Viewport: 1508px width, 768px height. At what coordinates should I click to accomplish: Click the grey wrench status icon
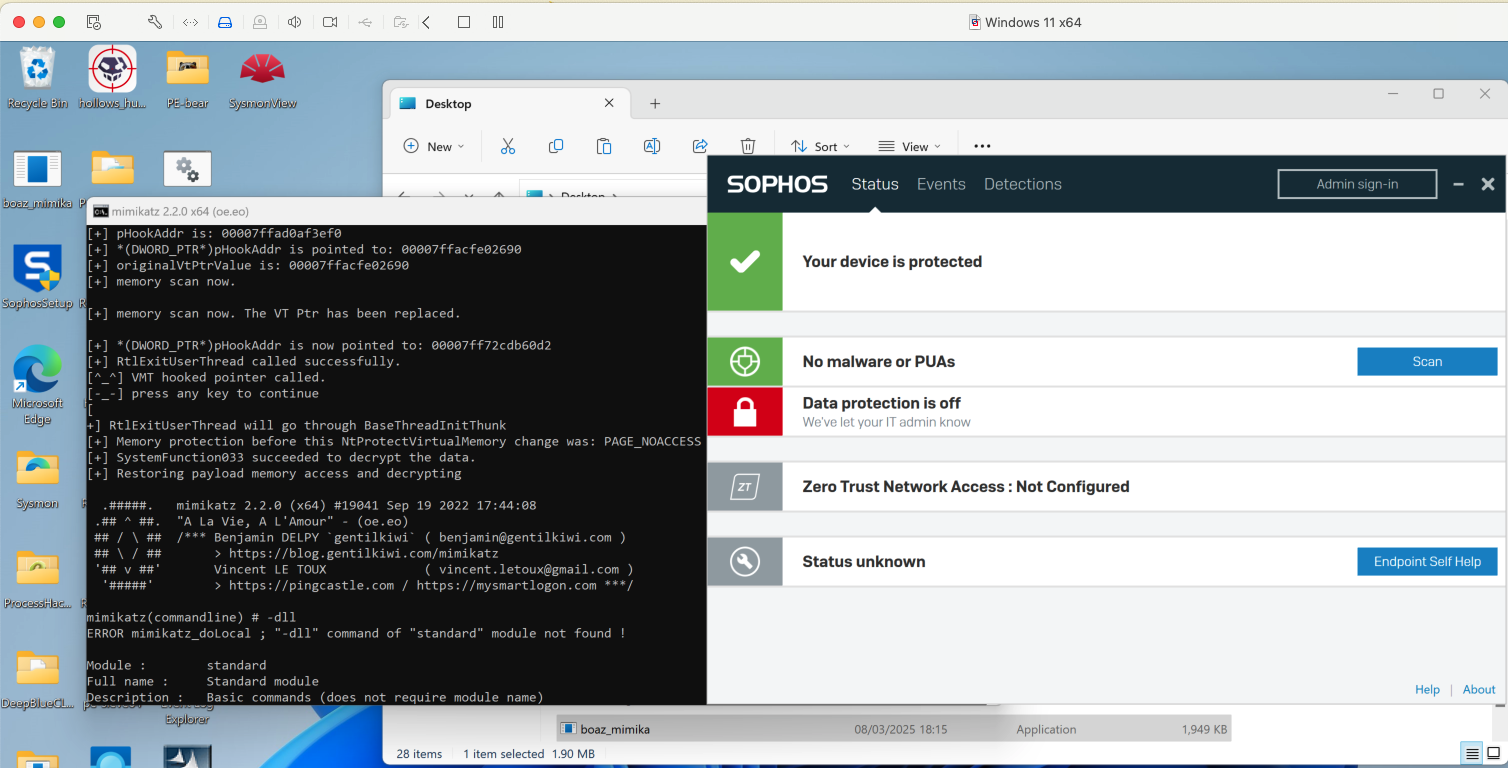coord(745,562)
